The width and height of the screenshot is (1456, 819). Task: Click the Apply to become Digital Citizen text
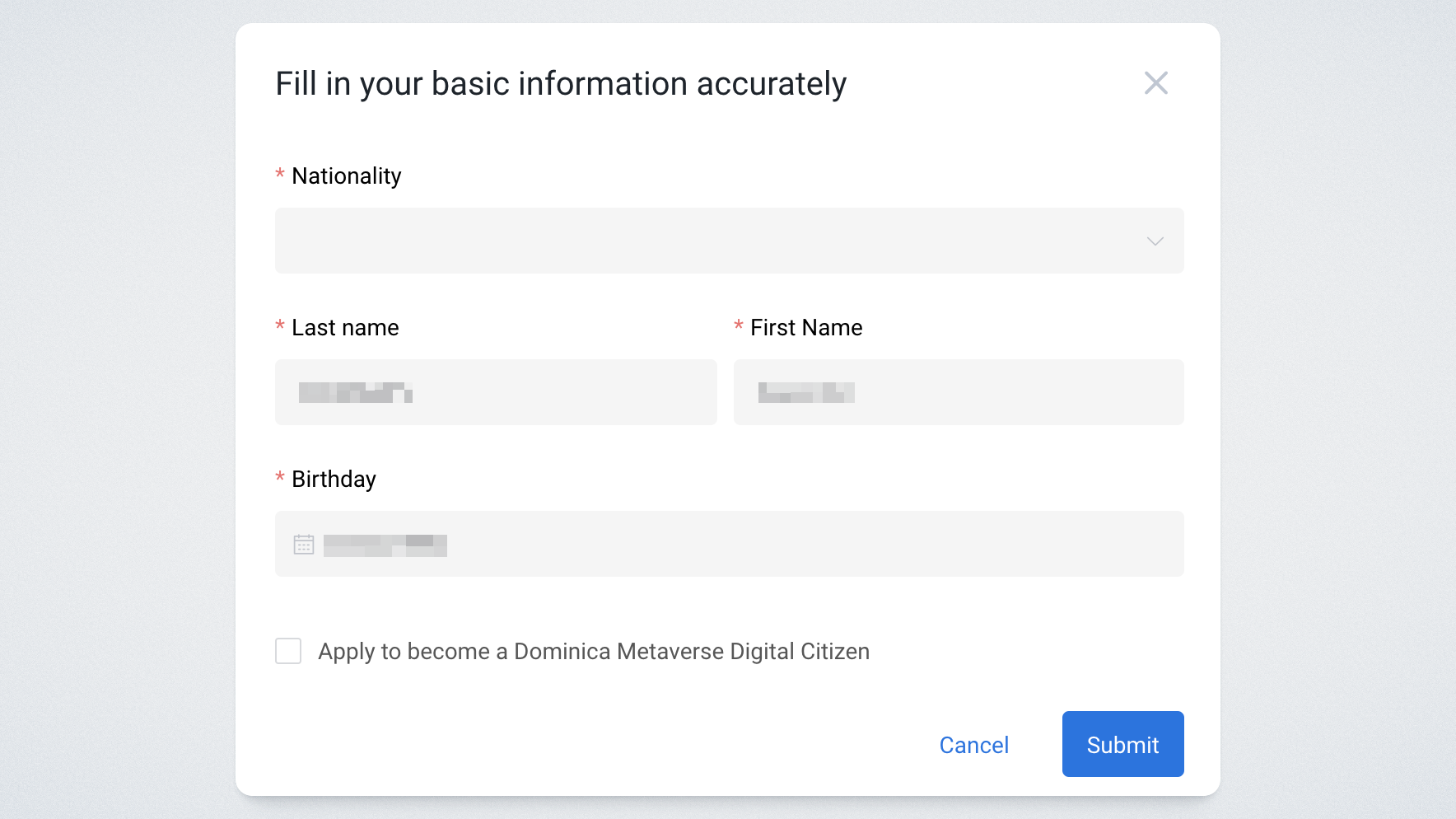pyautogui.click(x=593, y=652)
